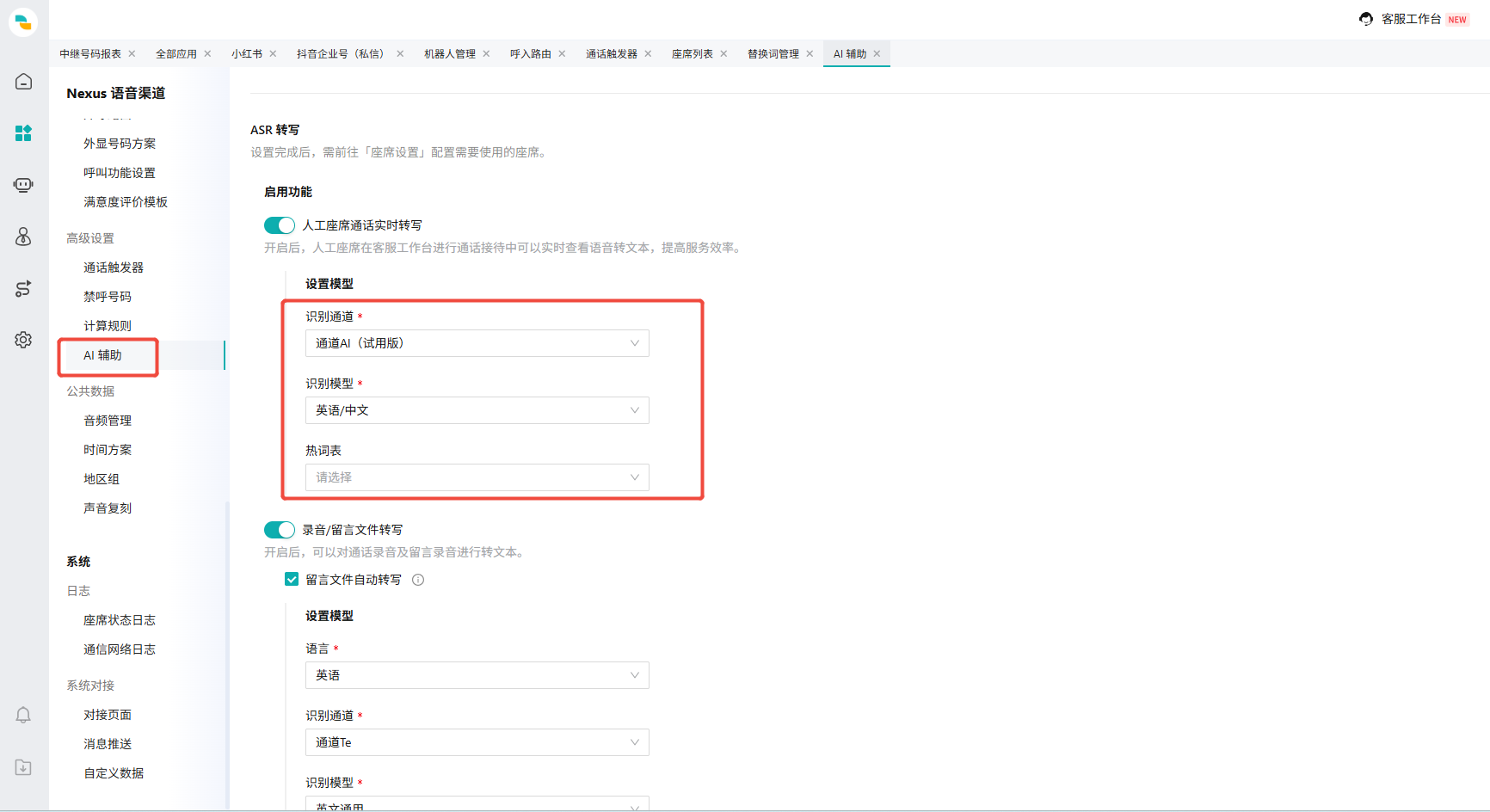
Task: Open 识别通道 dropdown showing 通道AI（试用版）
Action: pyautogui.click(x=477, y=343)
